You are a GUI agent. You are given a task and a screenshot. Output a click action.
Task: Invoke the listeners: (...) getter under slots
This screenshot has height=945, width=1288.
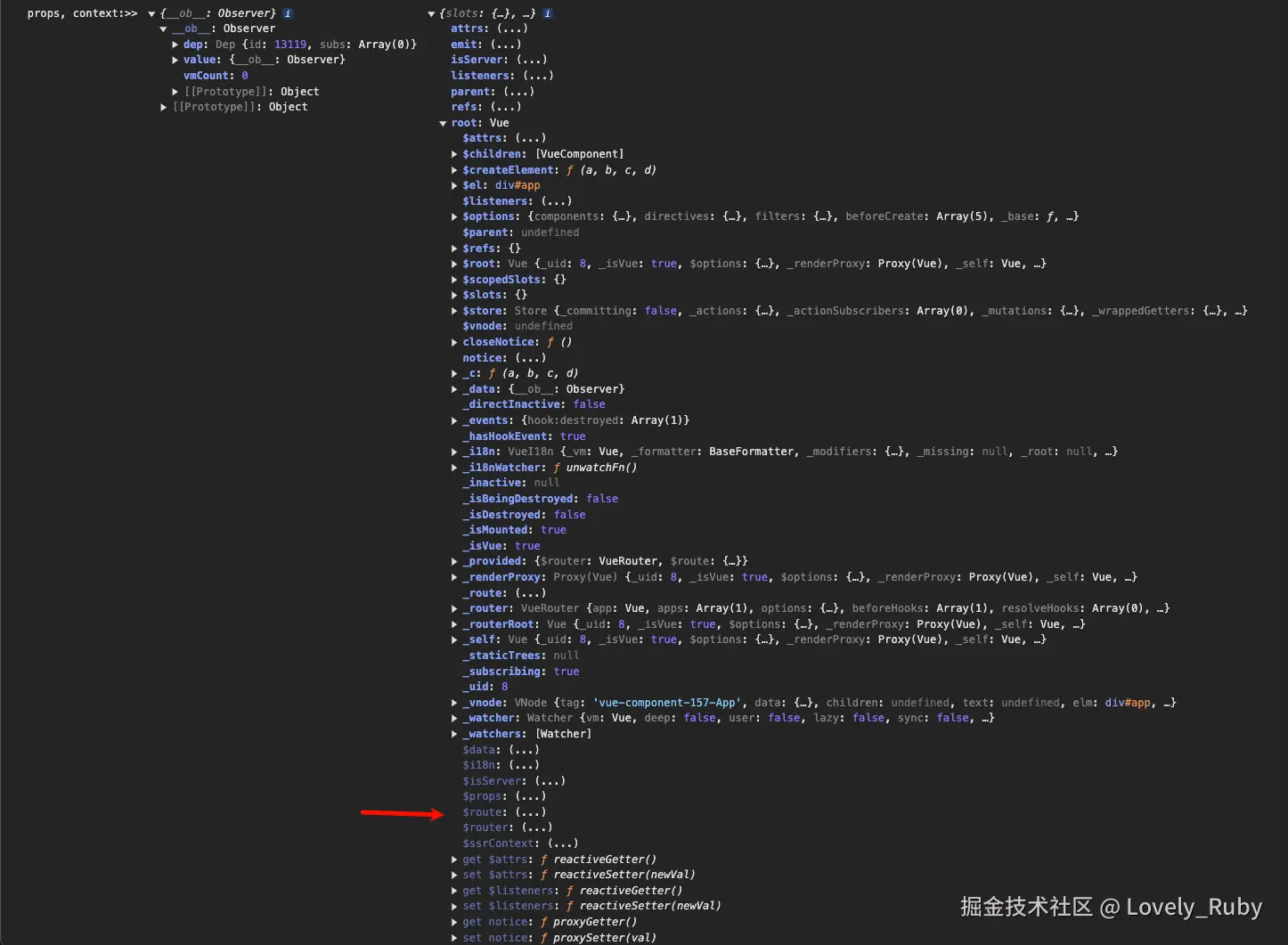coord(538,76)
